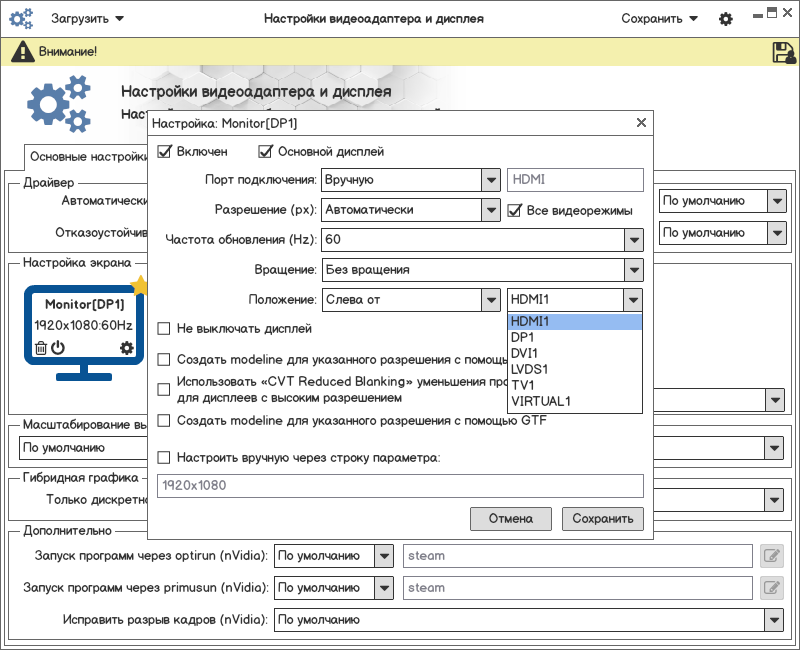
Task: Click the trash icon on Monitor[DP1]
Action: click(x=40, y=348)
